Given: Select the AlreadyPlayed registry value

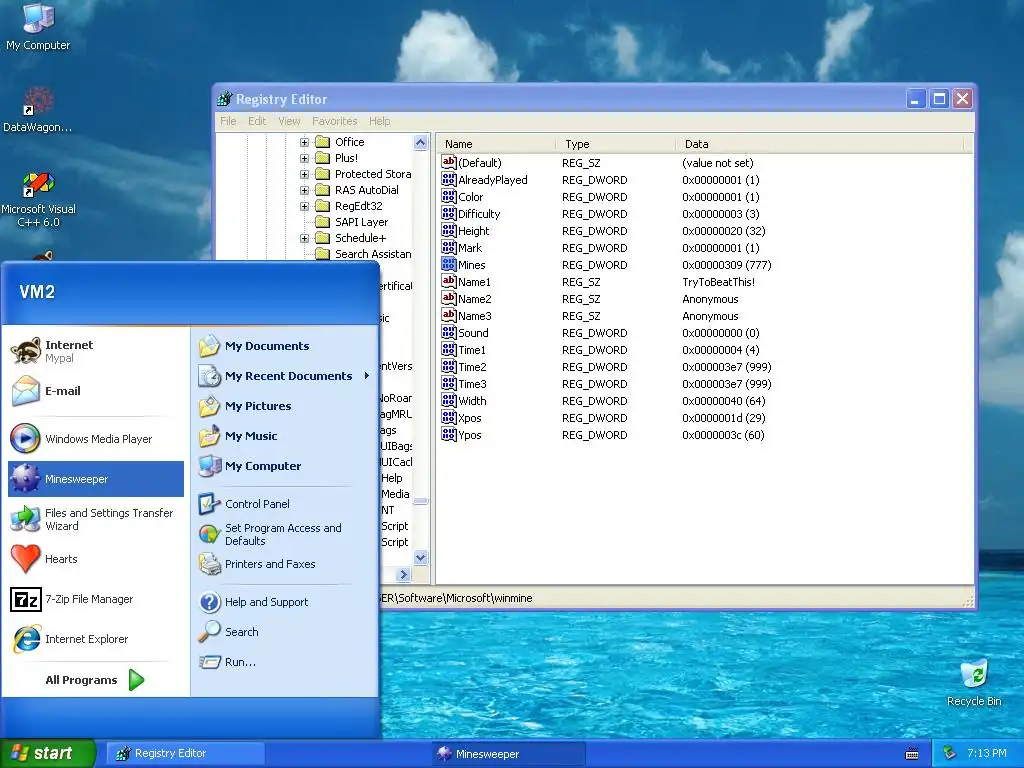Looking at the screenshot, I should [x=492, y=180].
